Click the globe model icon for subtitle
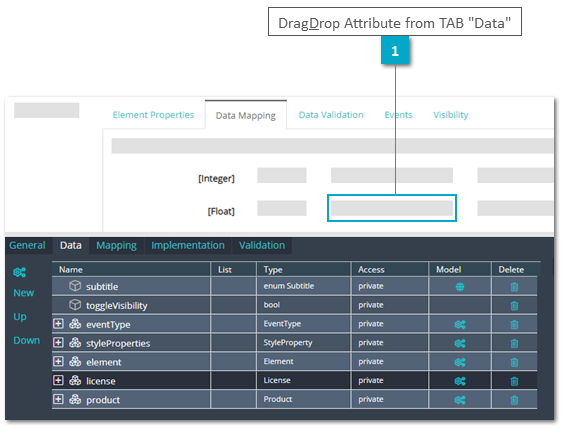The height and width of the screenshot is (429, 563). (460, 287)
